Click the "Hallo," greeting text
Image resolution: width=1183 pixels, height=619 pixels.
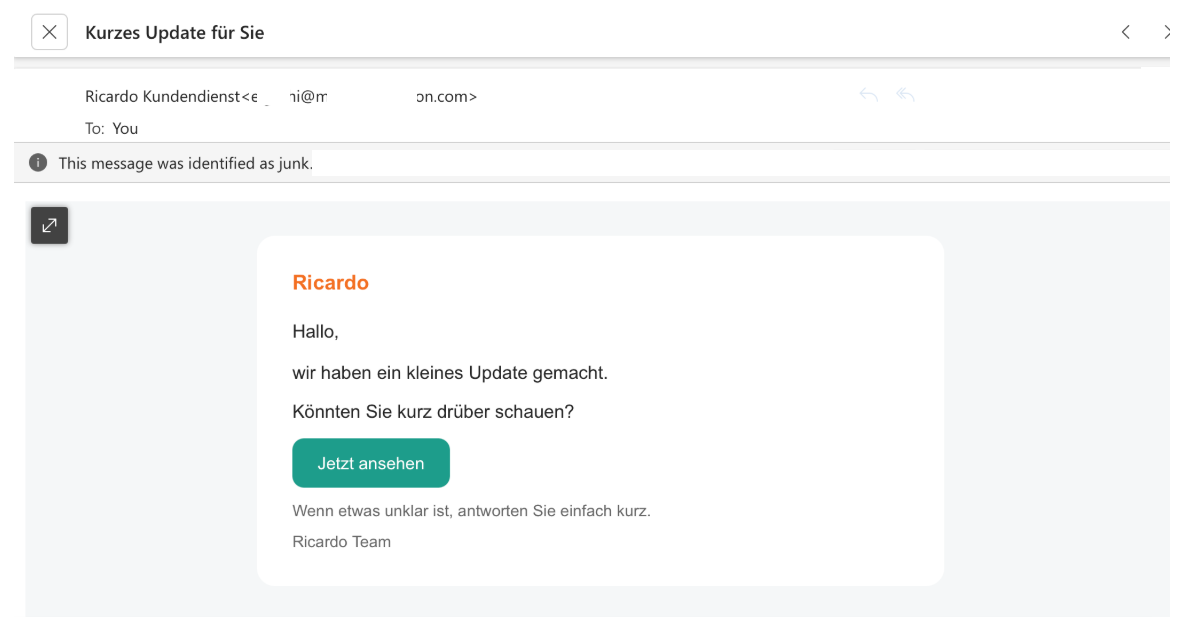pos(315,331)
